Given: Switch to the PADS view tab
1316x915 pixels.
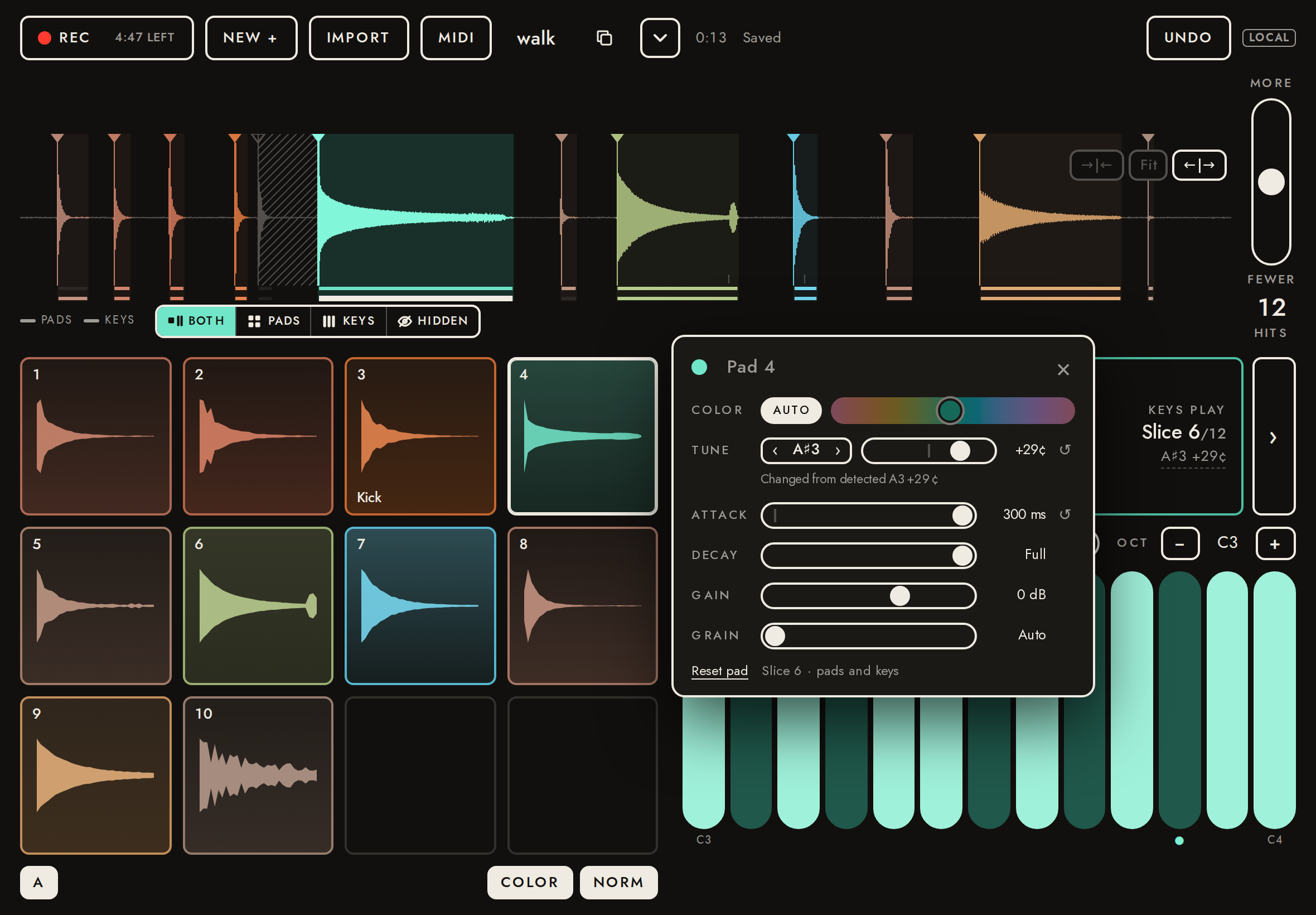Looking at the screenshot, I should 273,321.
